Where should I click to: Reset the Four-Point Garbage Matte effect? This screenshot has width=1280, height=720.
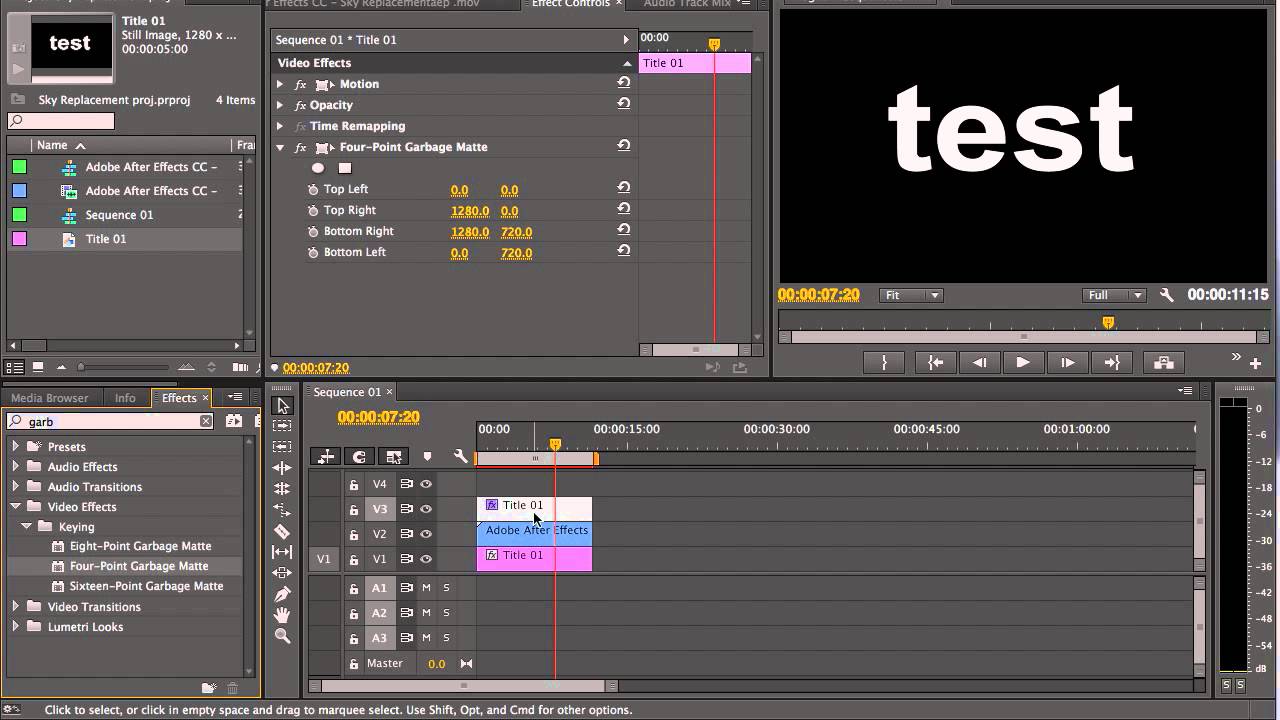[x=624, y=146]
